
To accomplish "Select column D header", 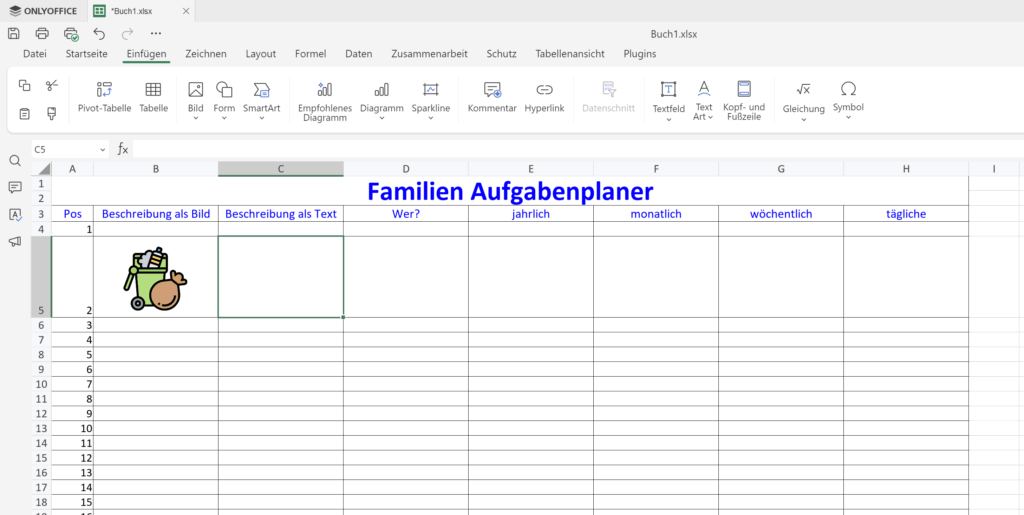I will pos(406,169).
